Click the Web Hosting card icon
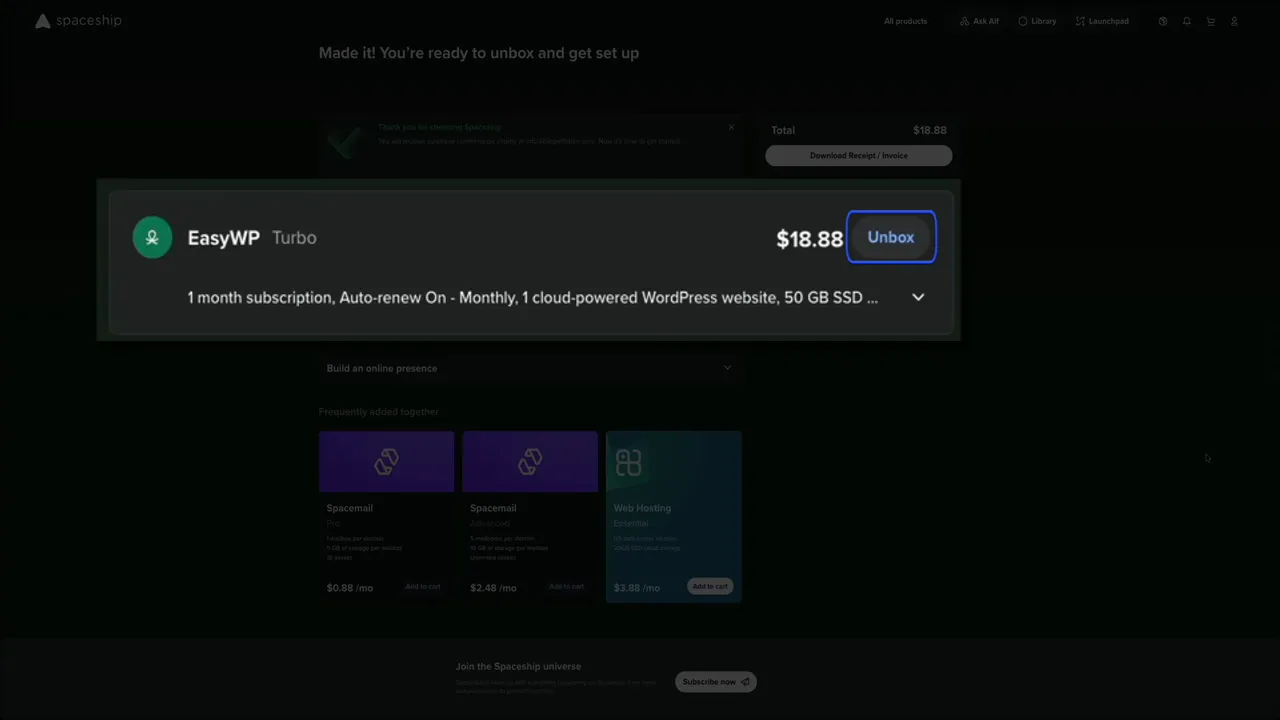The image size is (1280, 720). 628,462
